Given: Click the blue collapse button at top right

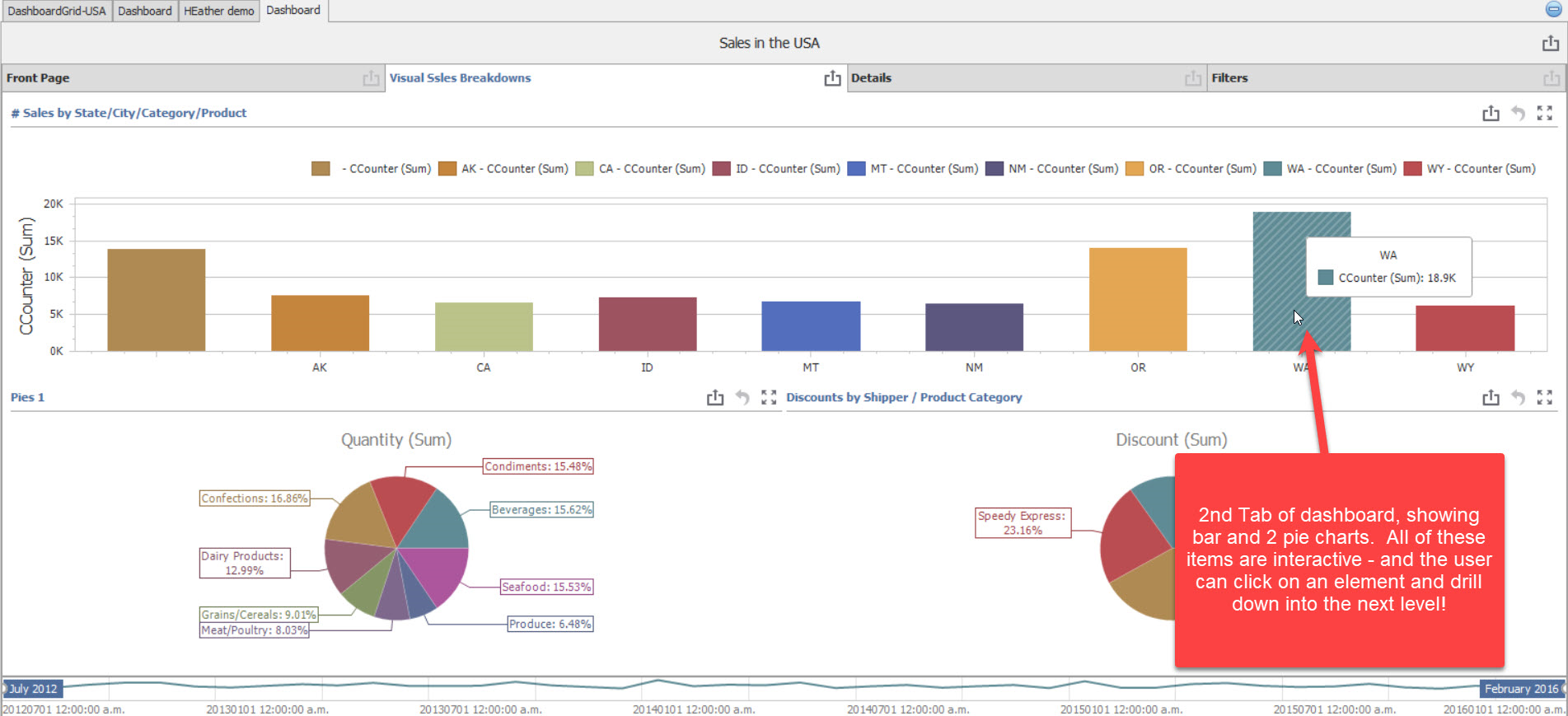Looking at the screenshot, I should (1552, 10).
